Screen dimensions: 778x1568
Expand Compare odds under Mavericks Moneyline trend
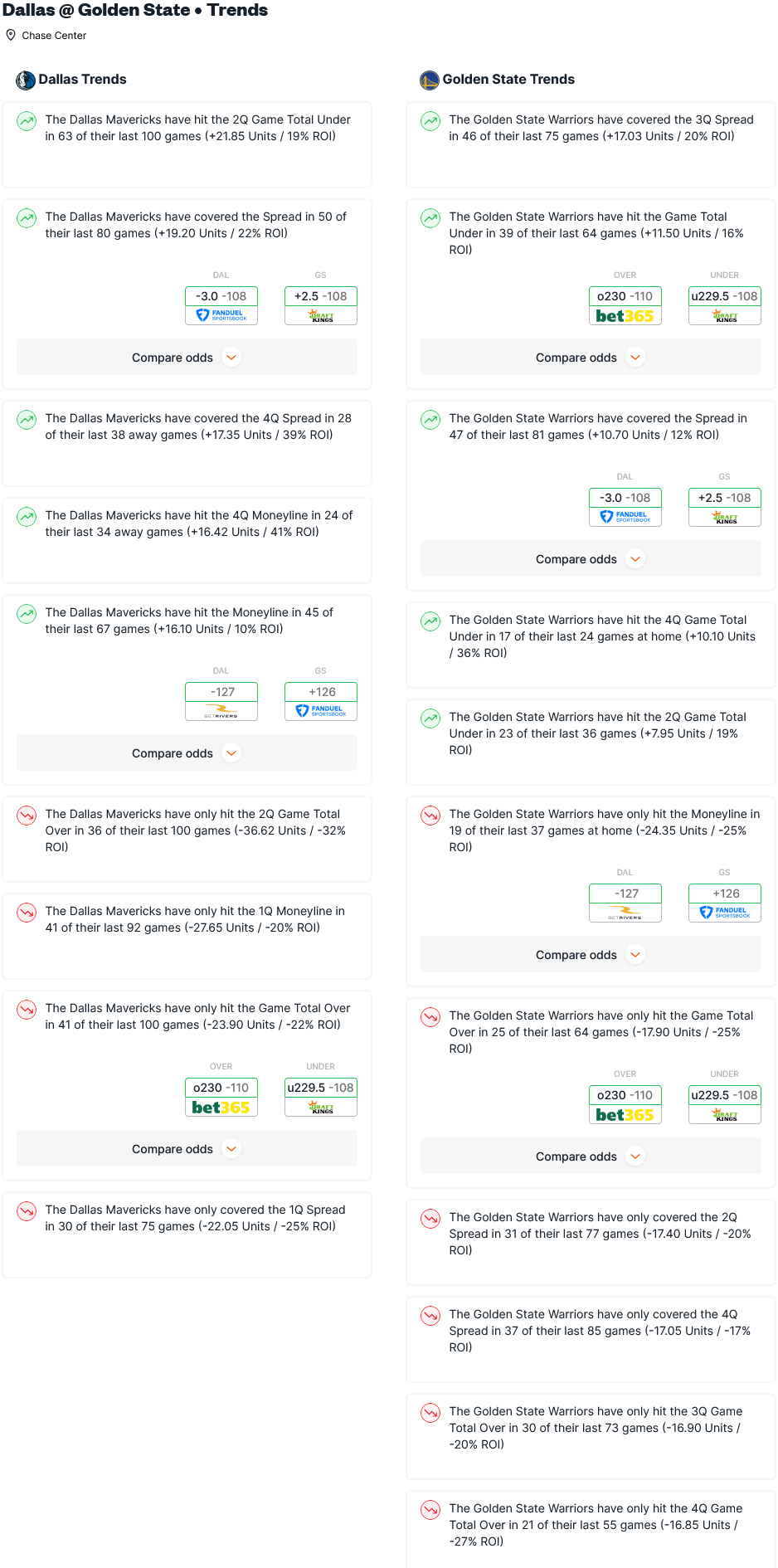[187, 753]
